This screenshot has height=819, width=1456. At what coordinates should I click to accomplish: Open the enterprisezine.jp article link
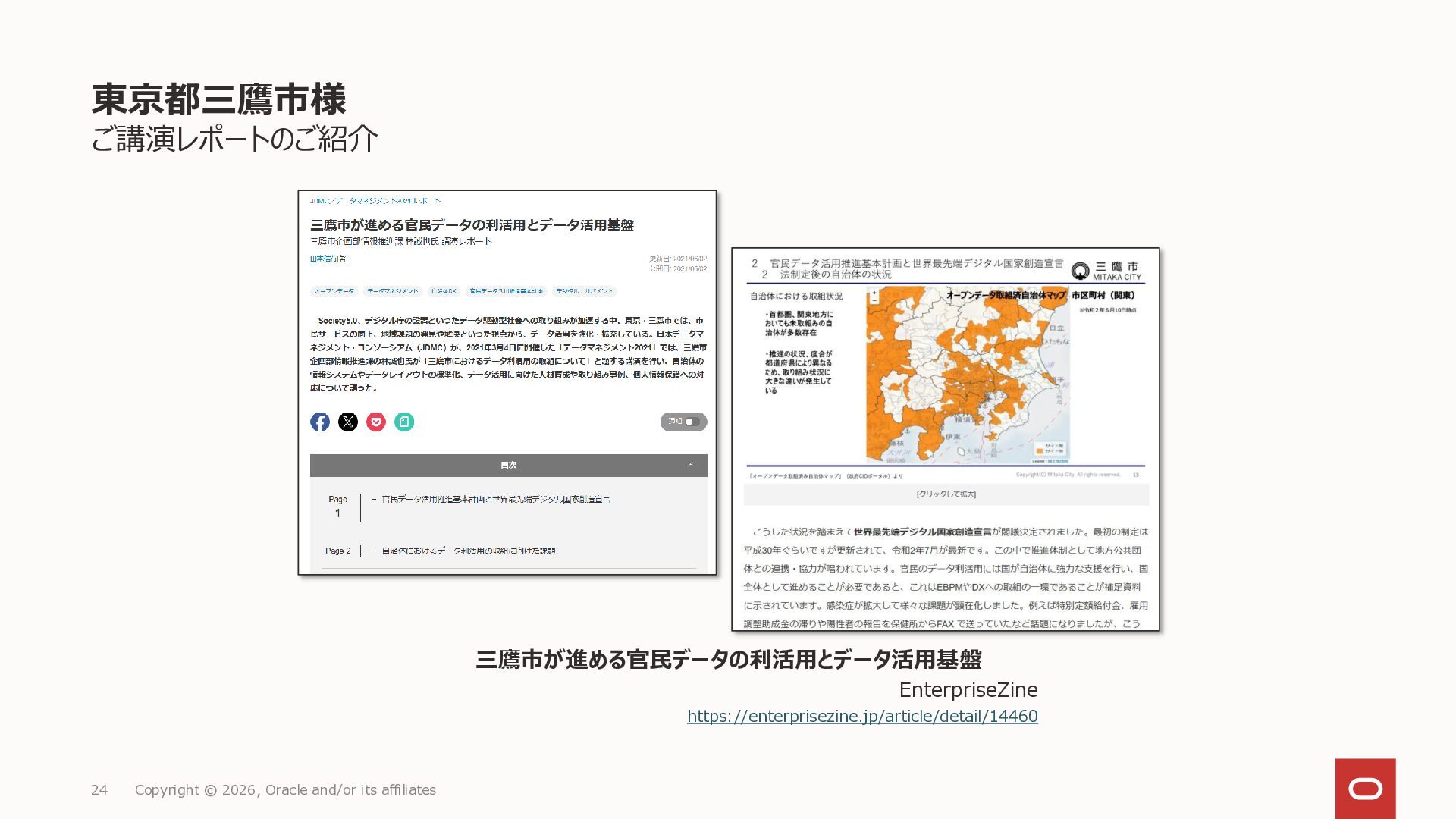[862, 716]
